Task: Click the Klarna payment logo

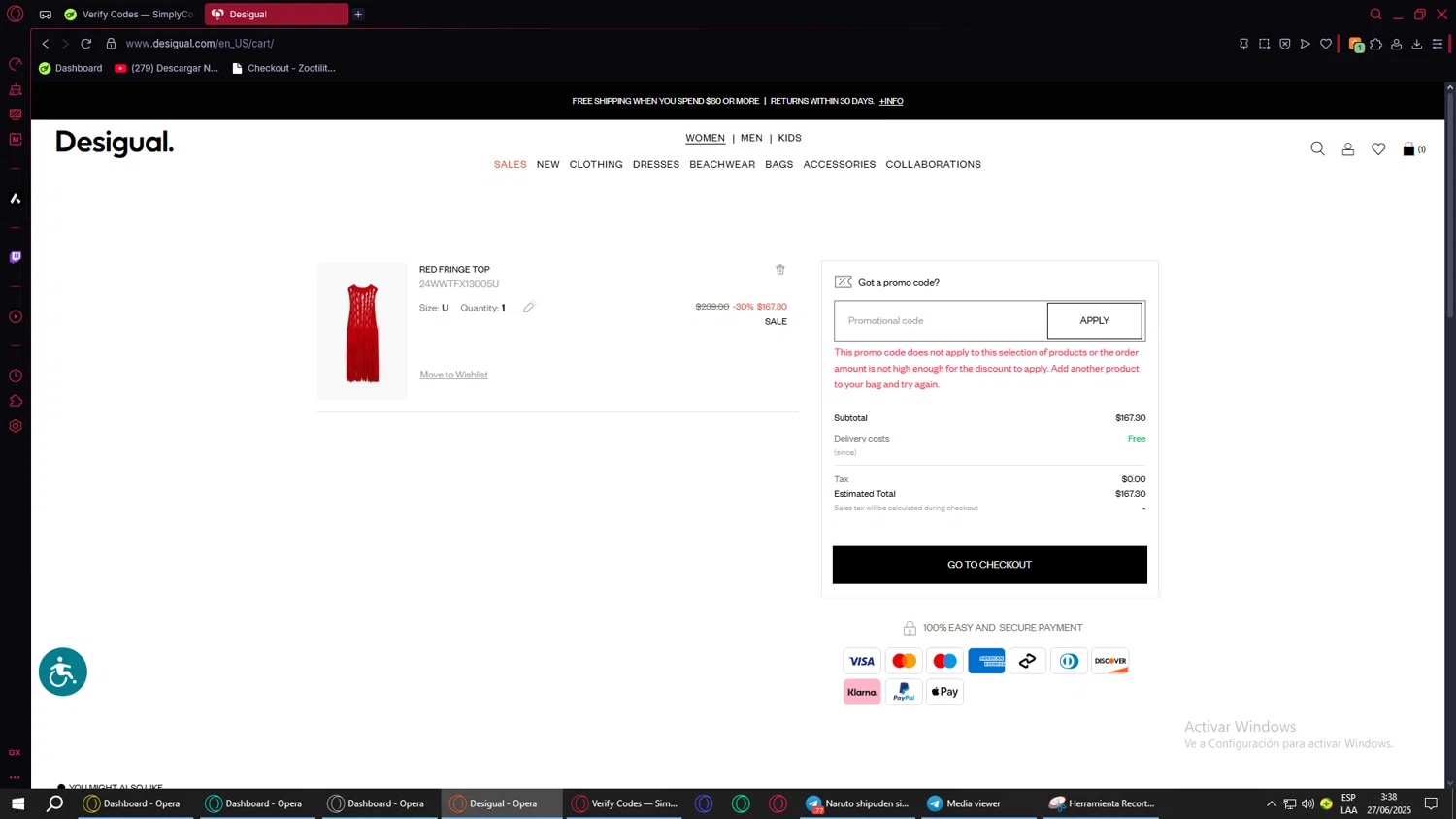Action: click(862, 692)
